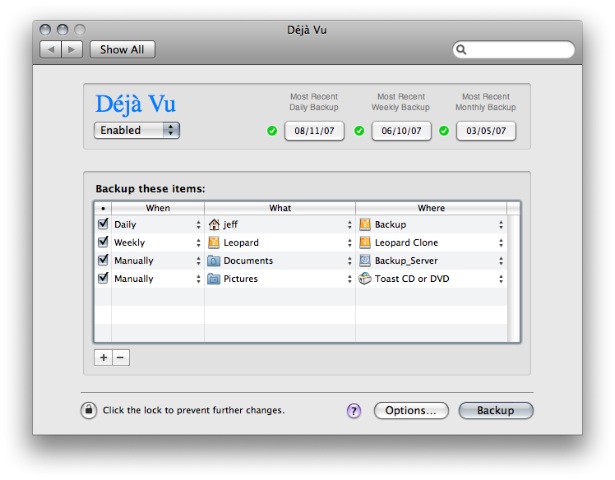Change the Leopard Clone destination popup
The width and height of the screenshot is (615, 480).
click(431, 243)
